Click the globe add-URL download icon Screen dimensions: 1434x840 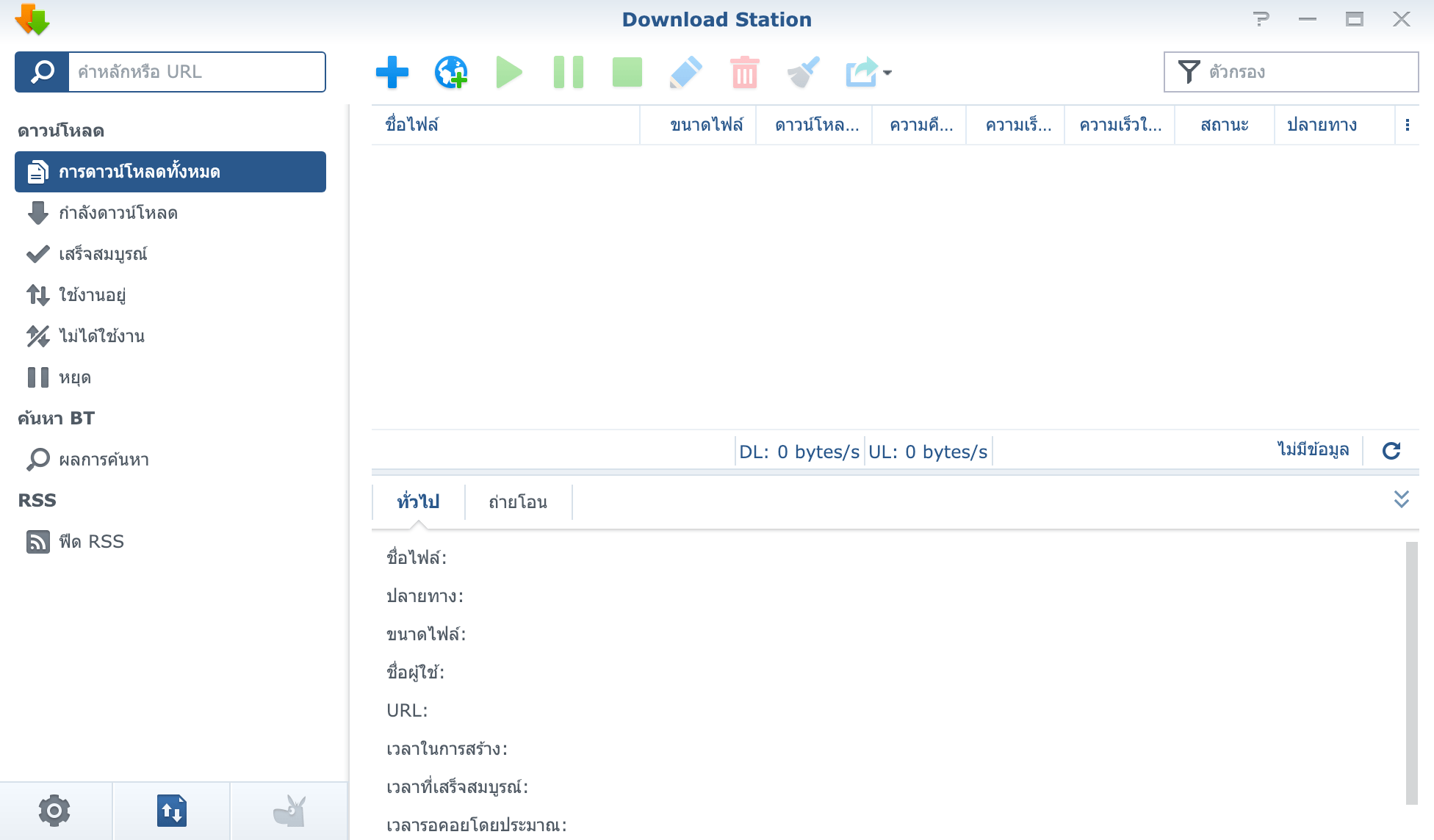(450, 72)
